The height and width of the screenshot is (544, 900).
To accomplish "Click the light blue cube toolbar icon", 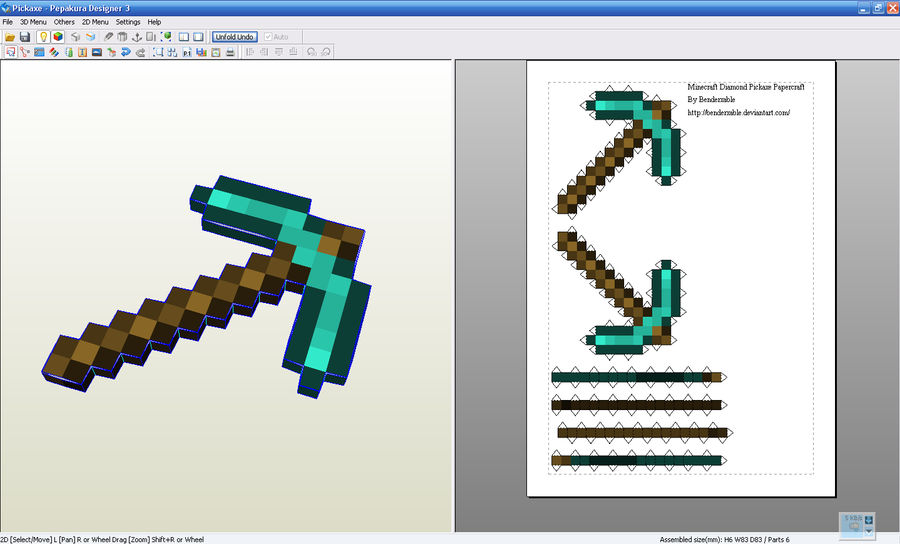I will 90,37.
